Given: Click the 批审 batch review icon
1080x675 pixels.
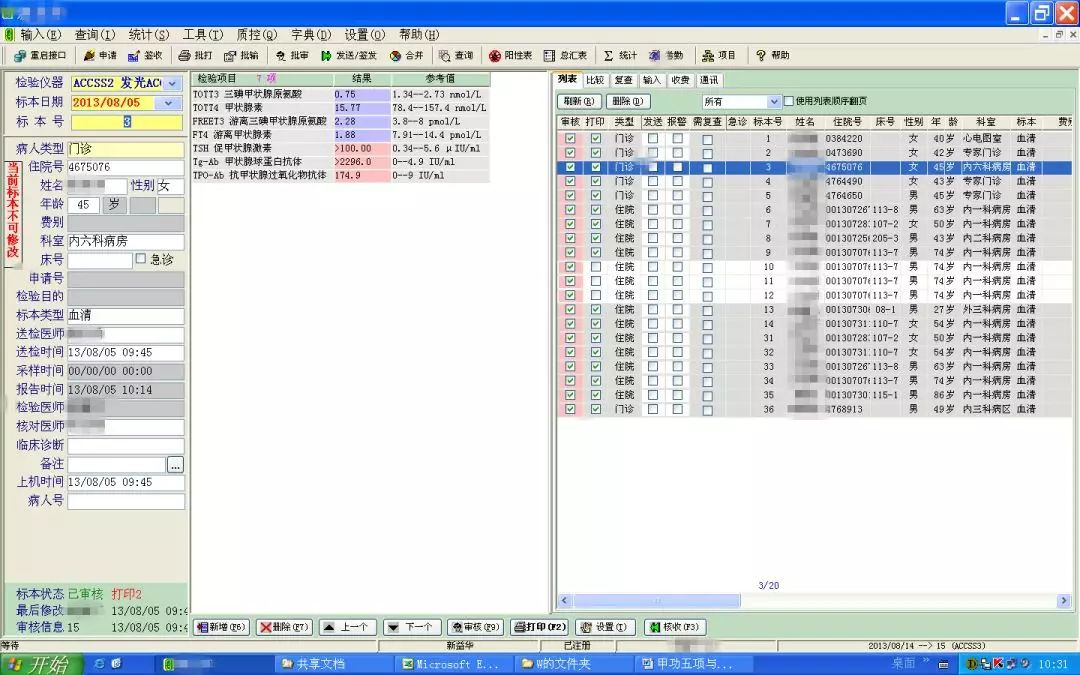Looking at the screenshot, I should (291, 56).
